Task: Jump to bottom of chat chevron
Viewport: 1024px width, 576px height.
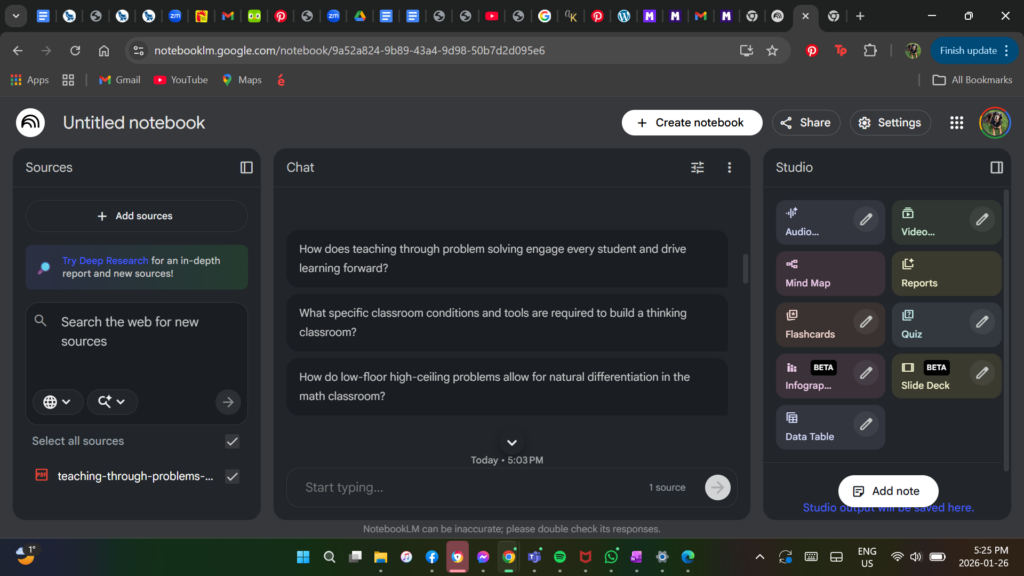Action: [x=512, y=443]
